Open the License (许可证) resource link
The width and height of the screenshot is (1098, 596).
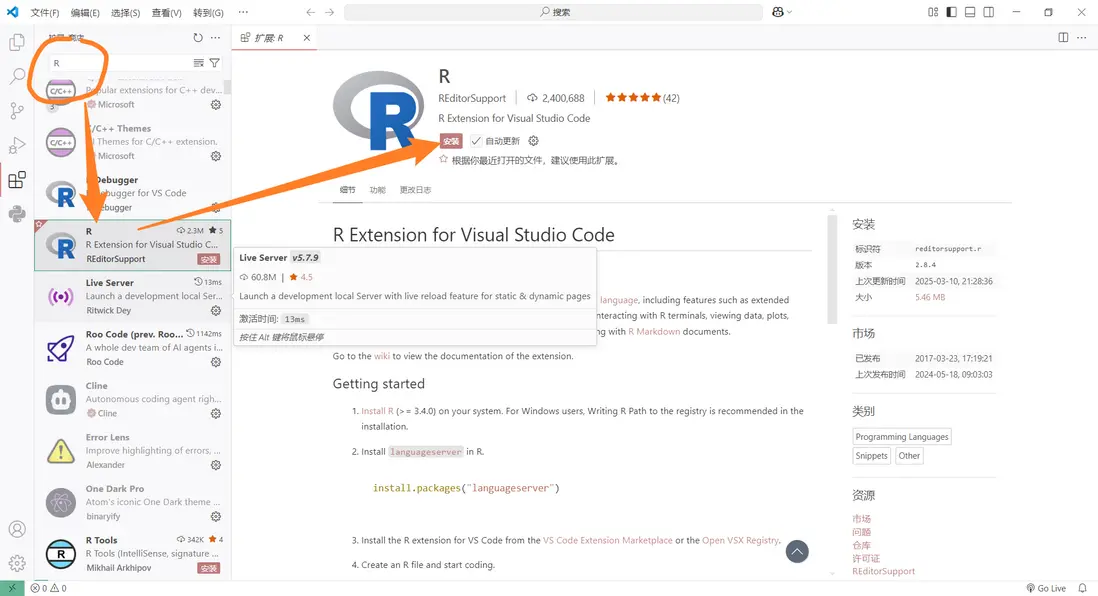866,558
